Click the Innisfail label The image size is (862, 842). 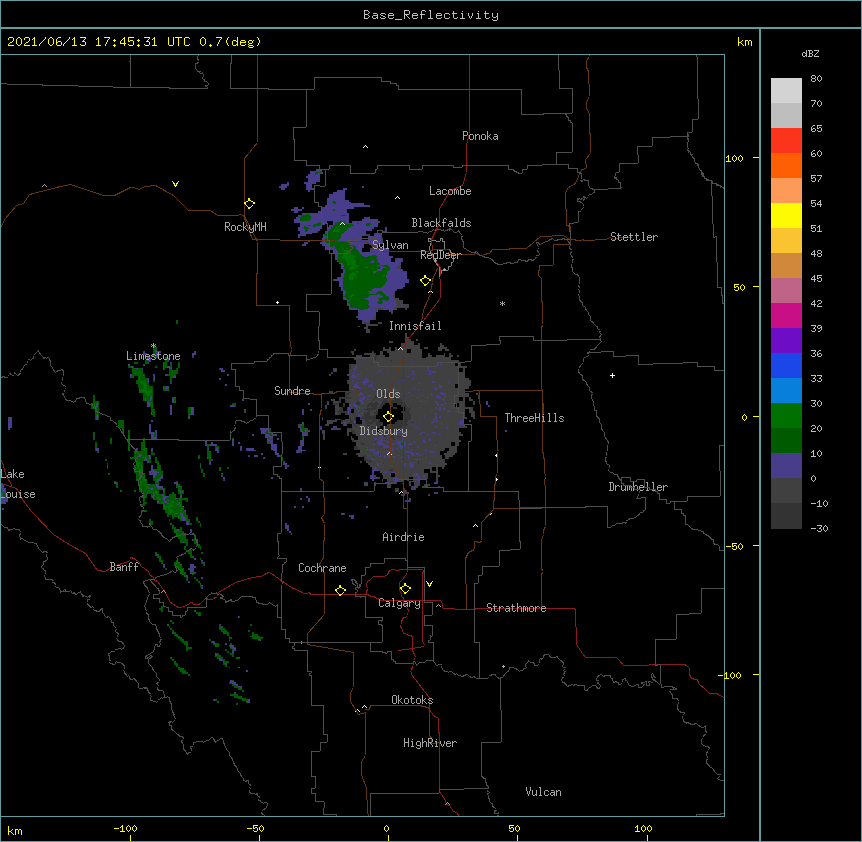pos(415,326)
